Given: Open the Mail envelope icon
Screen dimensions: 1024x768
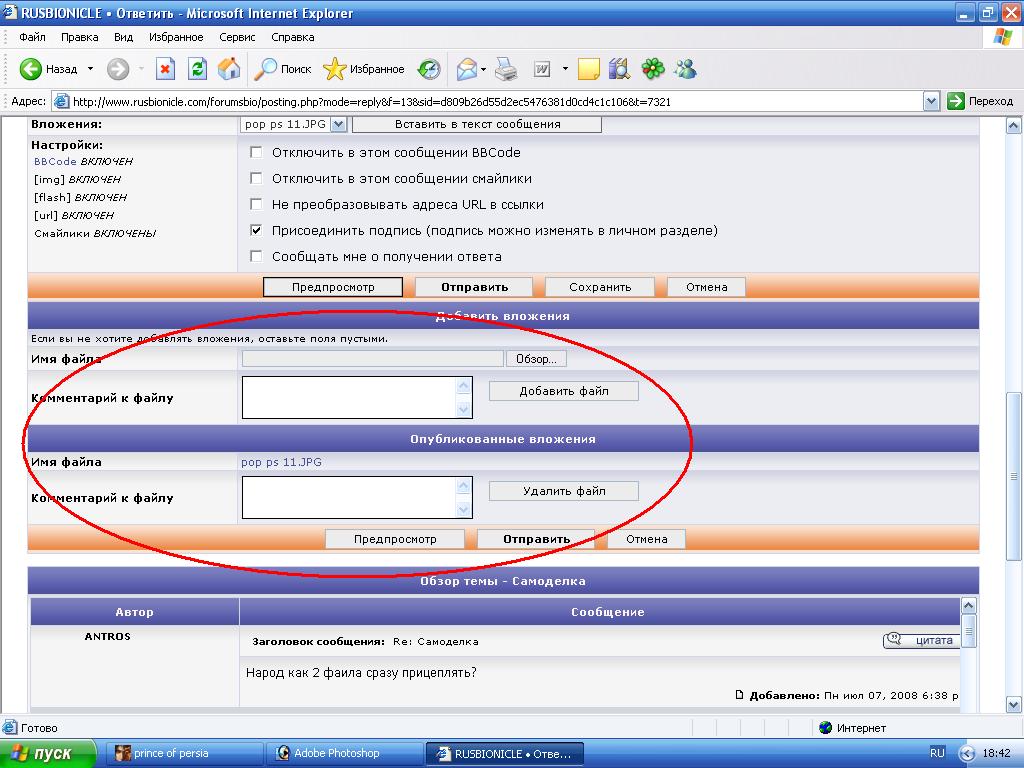Looking at the screenshot, I should click(466, 69).
